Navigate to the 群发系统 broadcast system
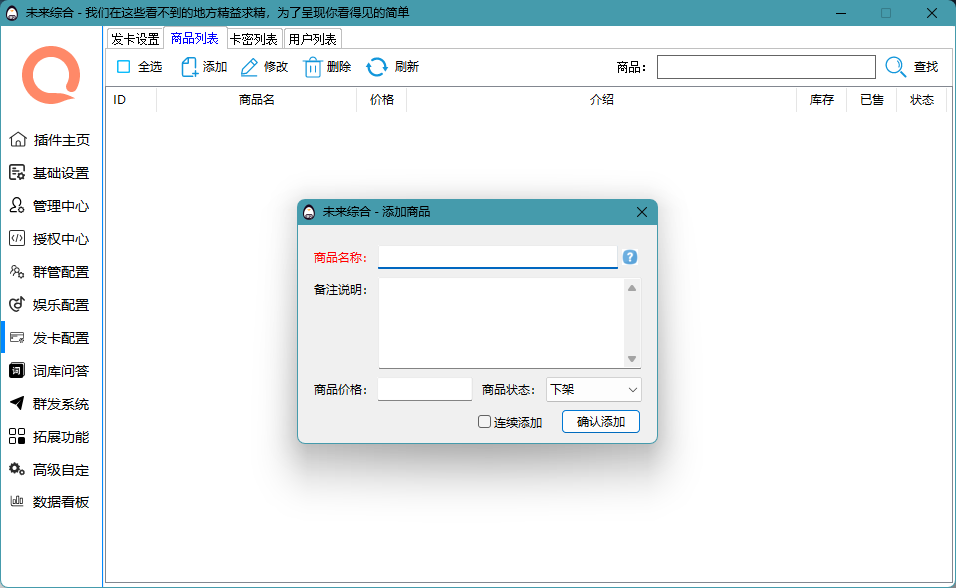Screen dimensions: 956x588 click(50, 403)
